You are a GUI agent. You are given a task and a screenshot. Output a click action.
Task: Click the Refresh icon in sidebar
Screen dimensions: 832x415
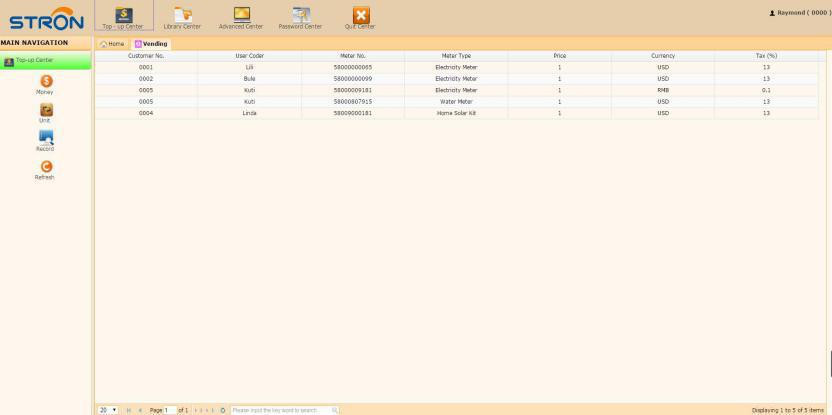45,168
